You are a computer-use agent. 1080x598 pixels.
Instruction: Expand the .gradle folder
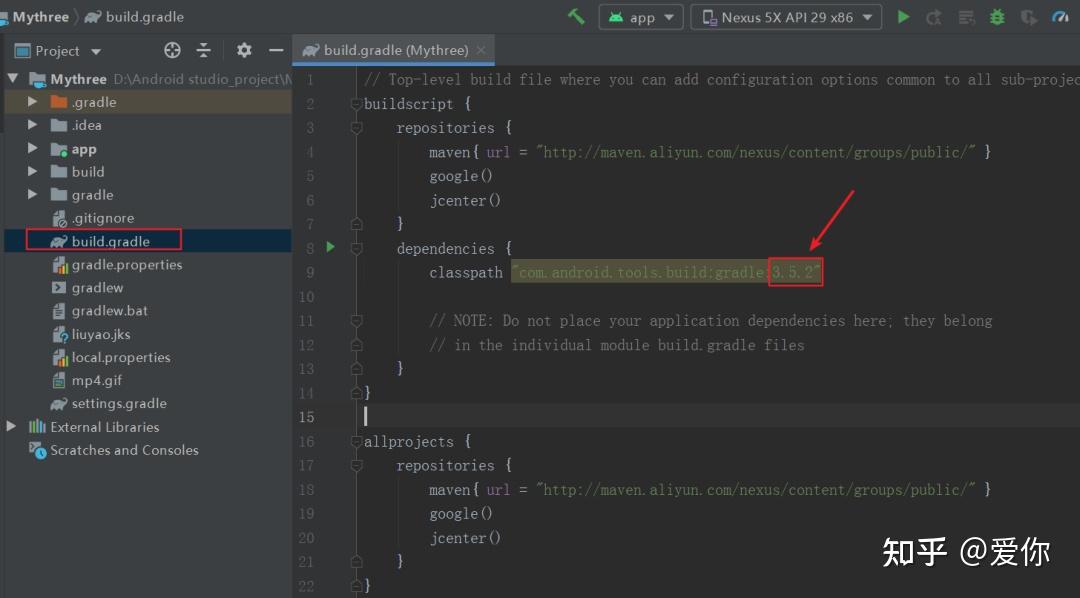32,102
